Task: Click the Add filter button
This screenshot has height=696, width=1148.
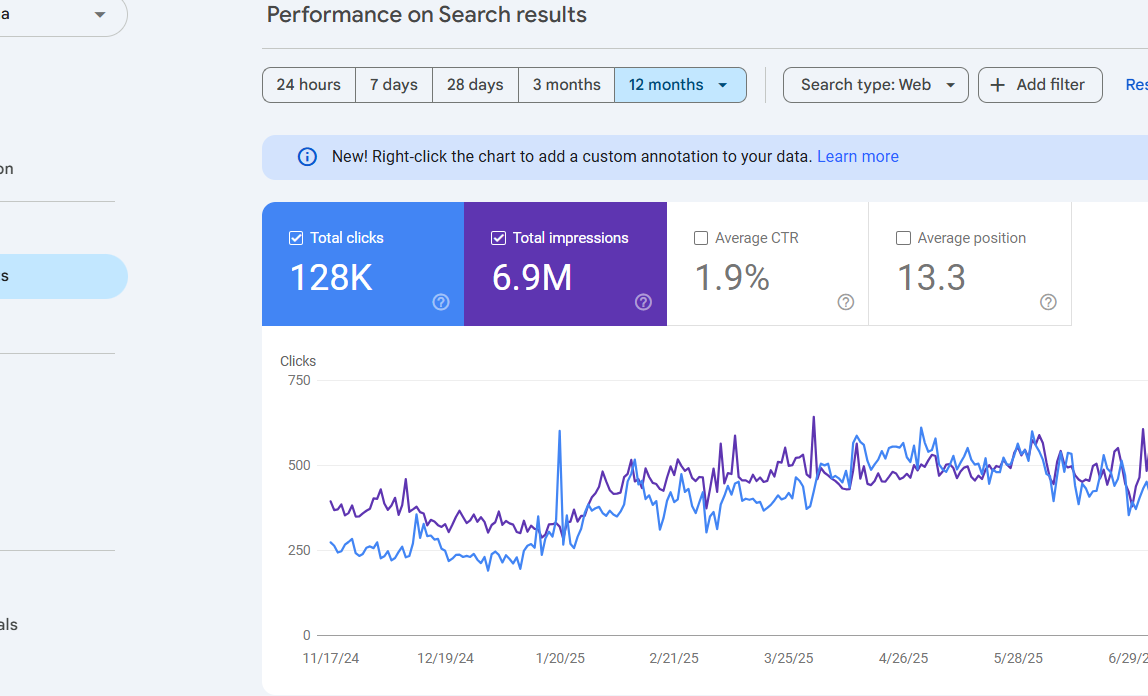Action: pos(1039,85)
